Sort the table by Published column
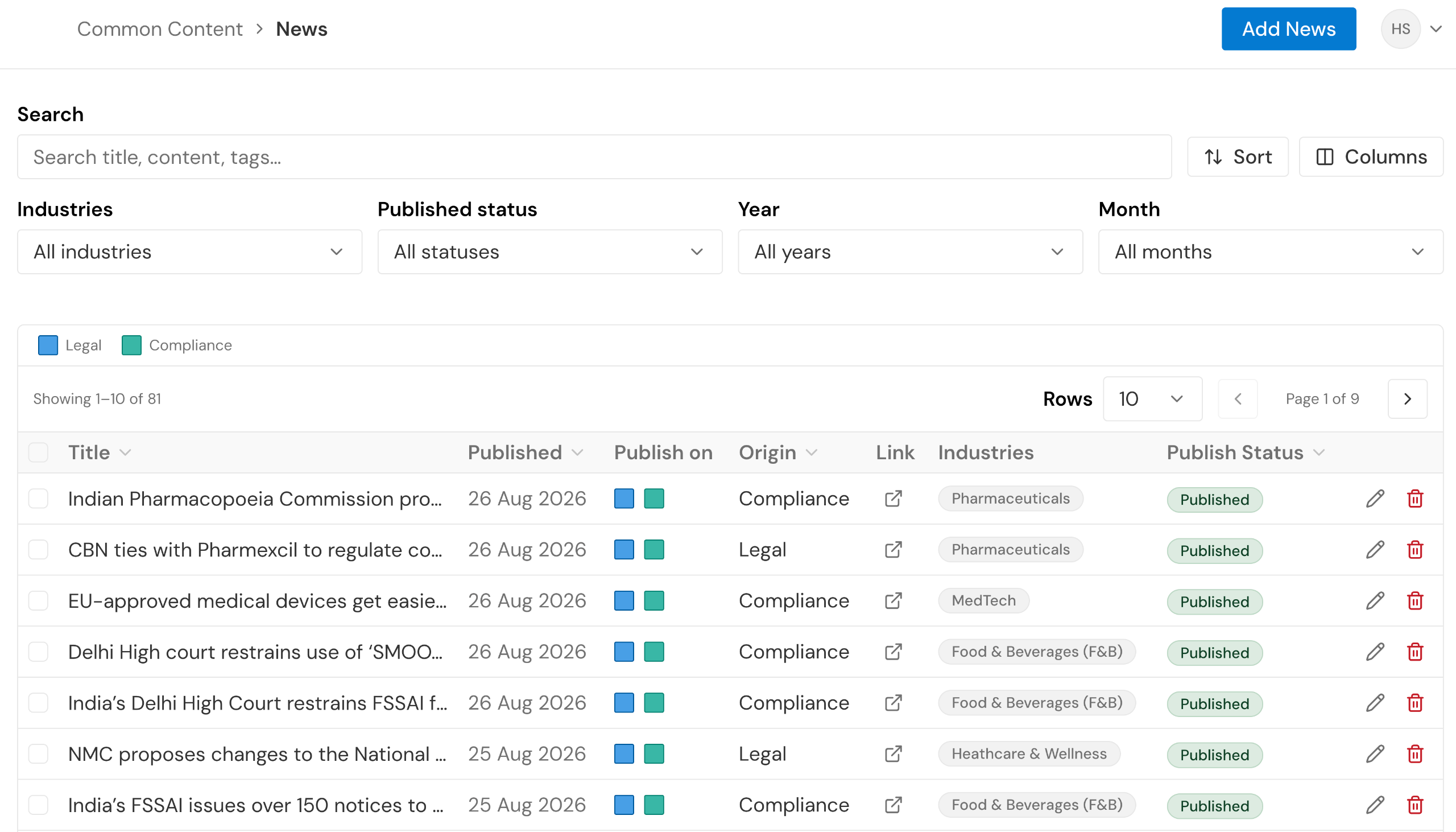Image resolution: width=1456 pixels, height=832 pixels. pyautogui.click(x=526, y=452)
